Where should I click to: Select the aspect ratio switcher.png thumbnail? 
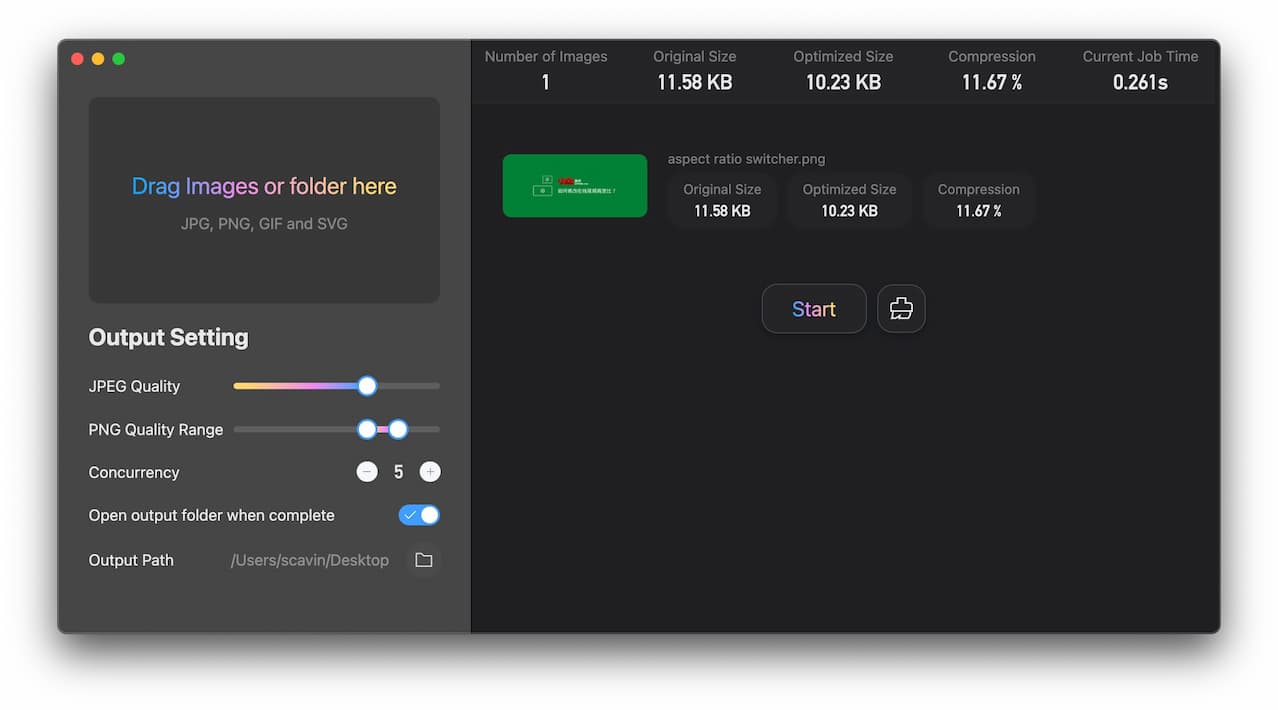(x=574, y=186)
